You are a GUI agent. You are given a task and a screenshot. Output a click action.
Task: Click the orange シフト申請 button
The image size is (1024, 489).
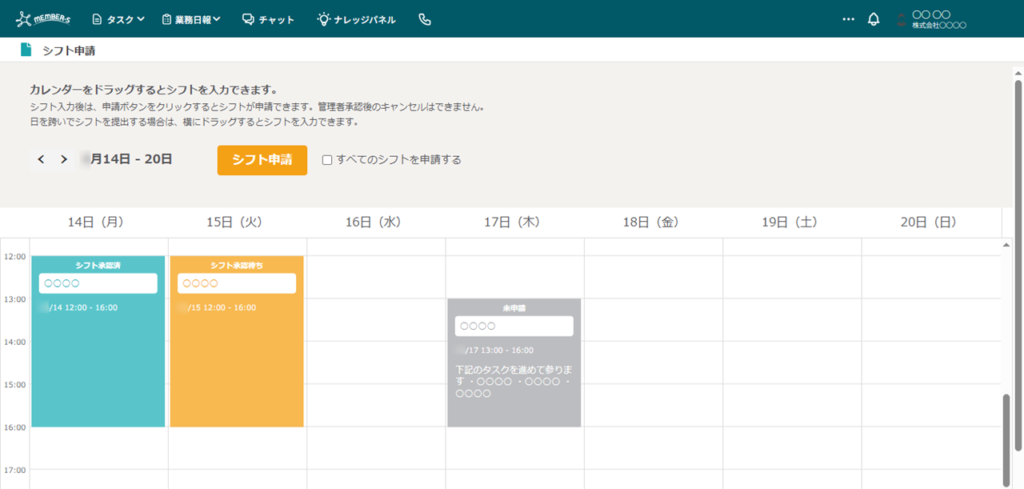tap(262, 160)
